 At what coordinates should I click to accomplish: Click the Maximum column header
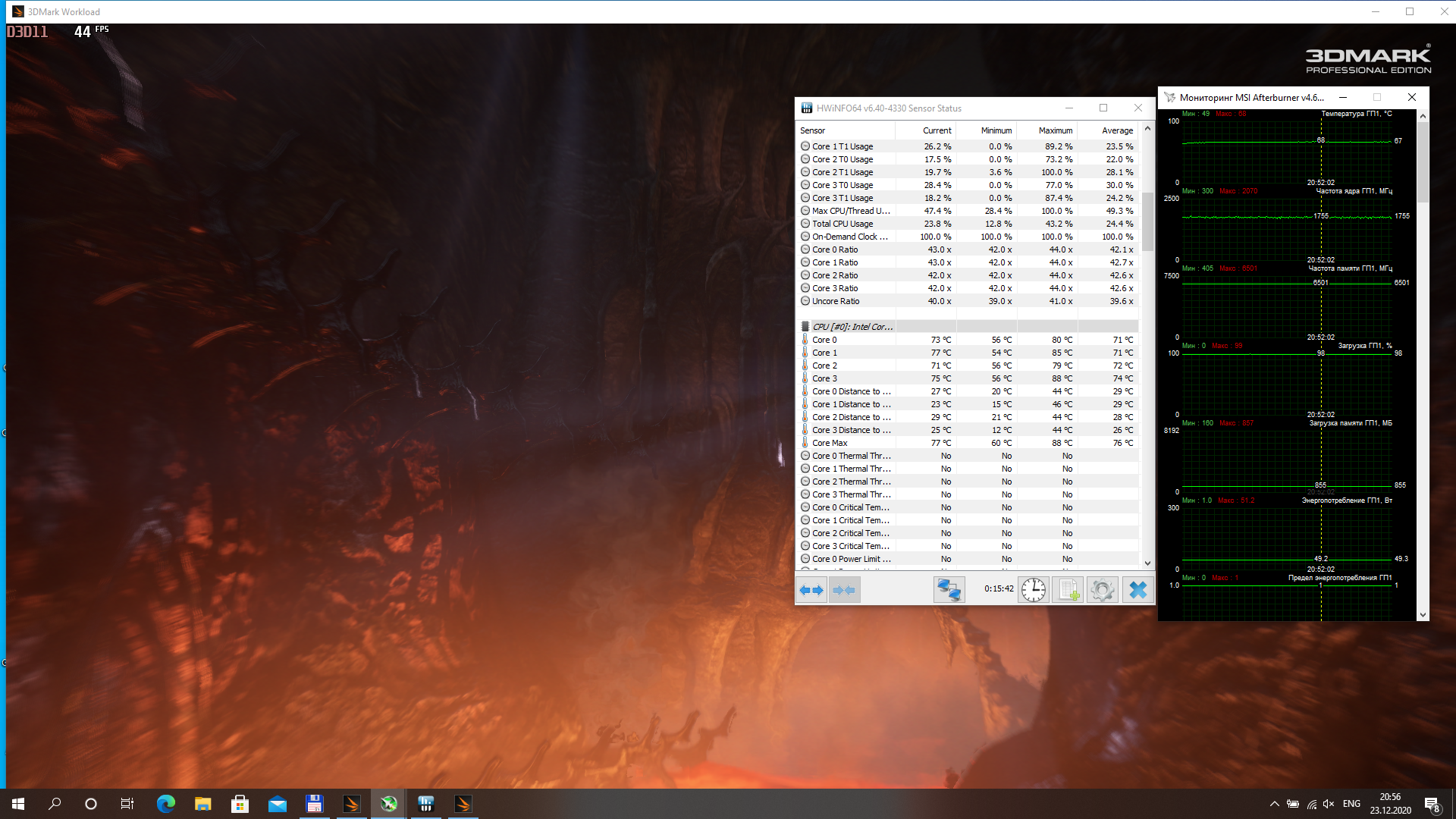tap(1055, 130)
